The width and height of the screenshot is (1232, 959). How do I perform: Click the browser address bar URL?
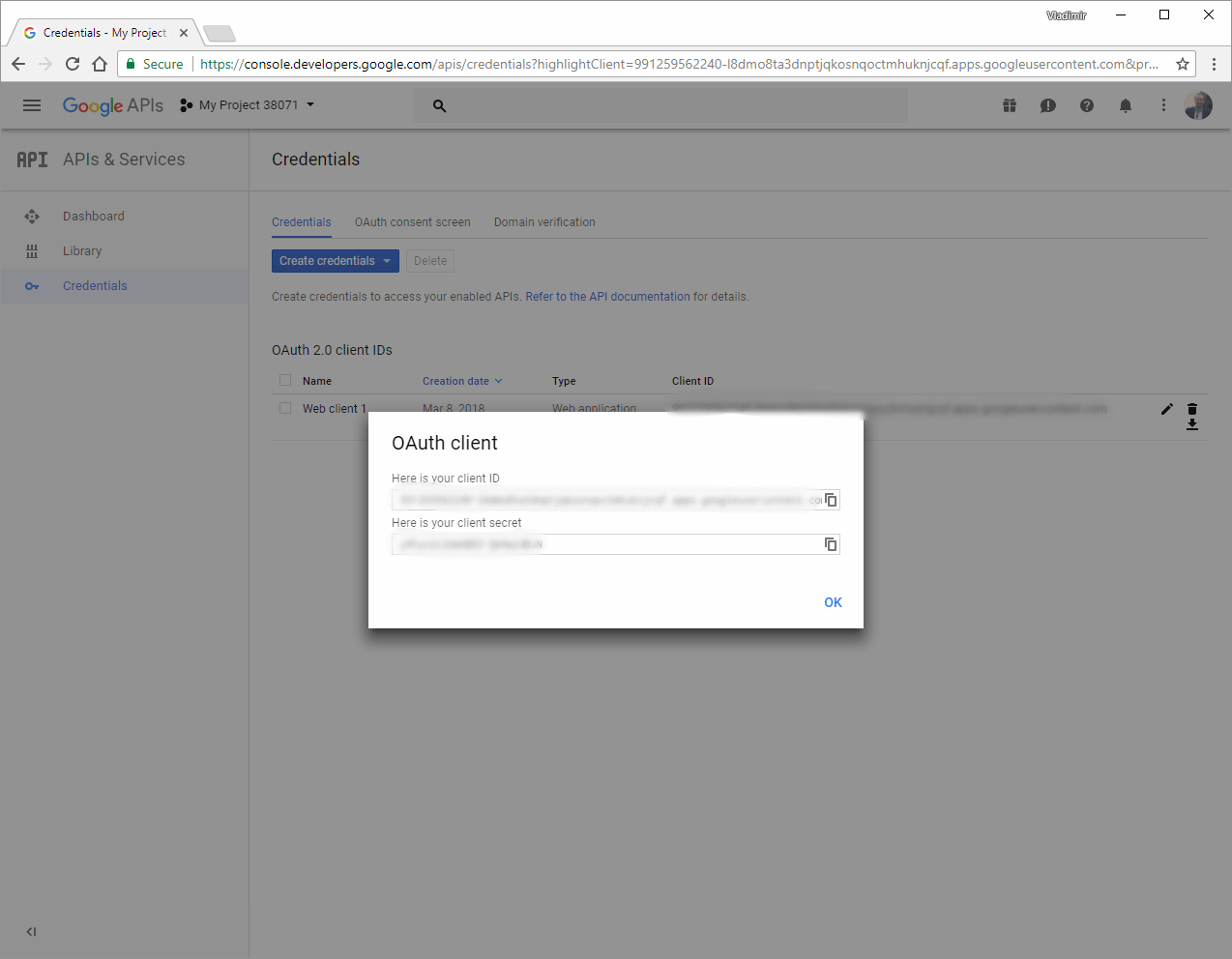coord(679,64)
